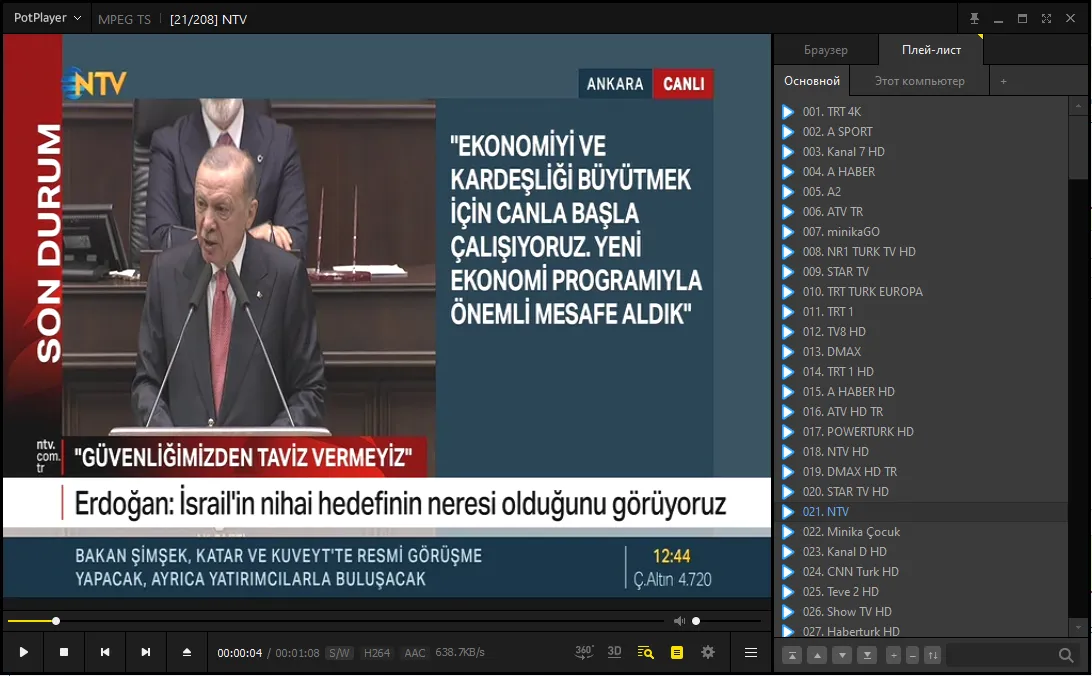Toggle 360 degree video mode
Image resolution: width=1092 pixels, height=676 pixels.
point(584,652)
